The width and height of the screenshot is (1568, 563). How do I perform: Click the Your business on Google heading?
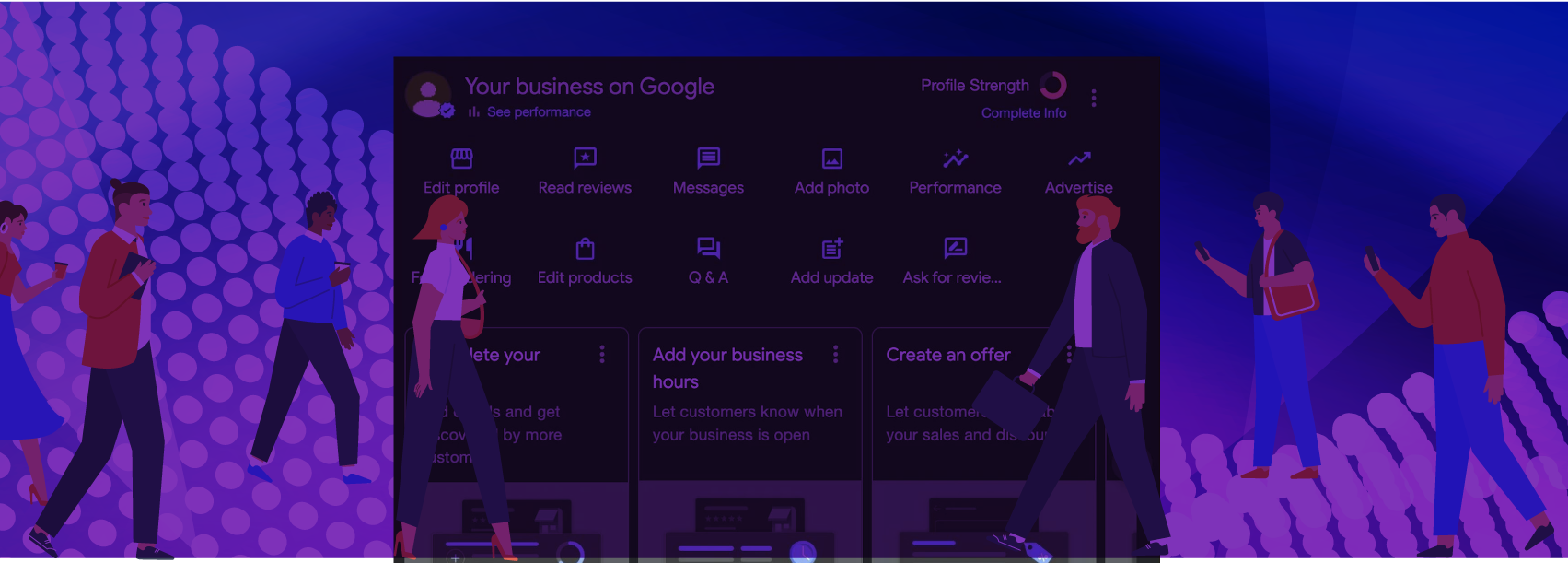pos(589,87)
